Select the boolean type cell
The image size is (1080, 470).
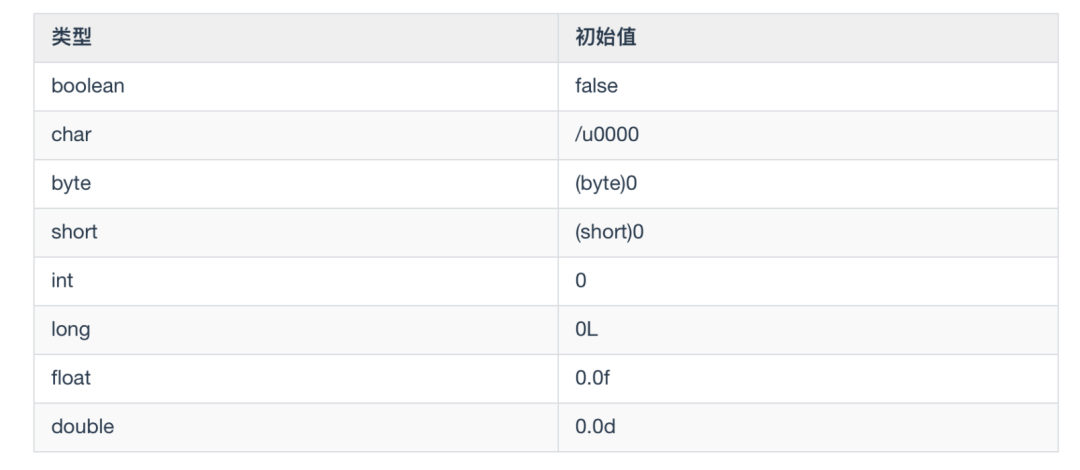[88, 86]
